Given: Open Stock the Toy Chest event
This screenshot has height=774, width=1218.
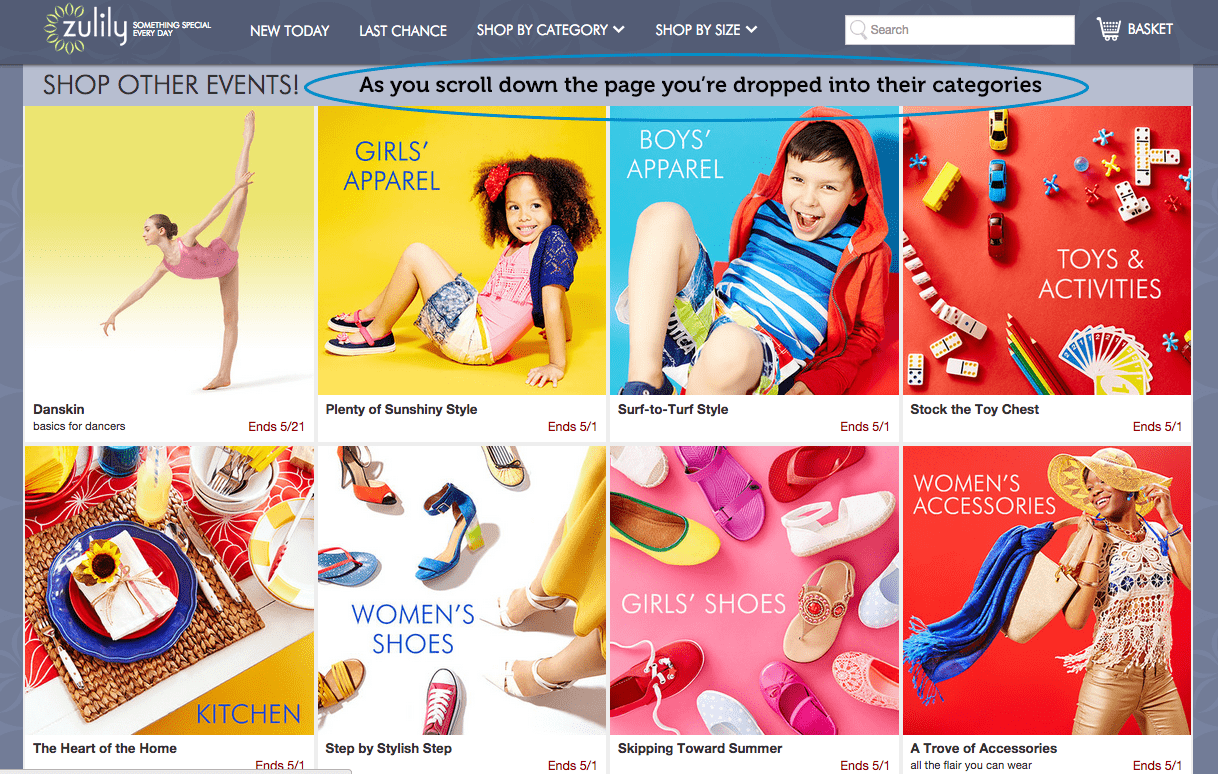Looking at the screenshot, I should pyautogui.click(x=974, y=409).
